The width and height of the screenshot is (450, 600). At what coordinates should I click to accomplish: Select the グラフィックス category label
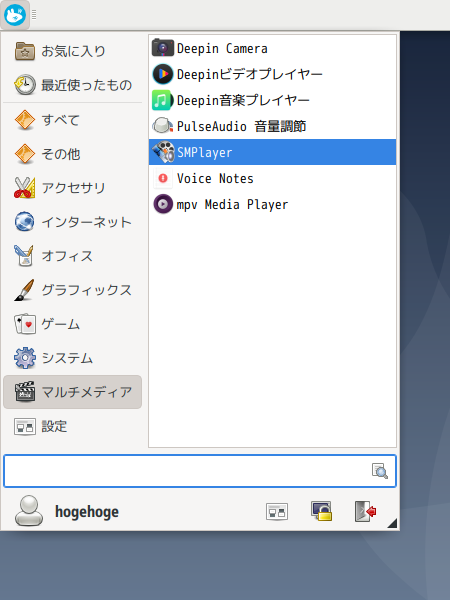click(x=86, y=290)
